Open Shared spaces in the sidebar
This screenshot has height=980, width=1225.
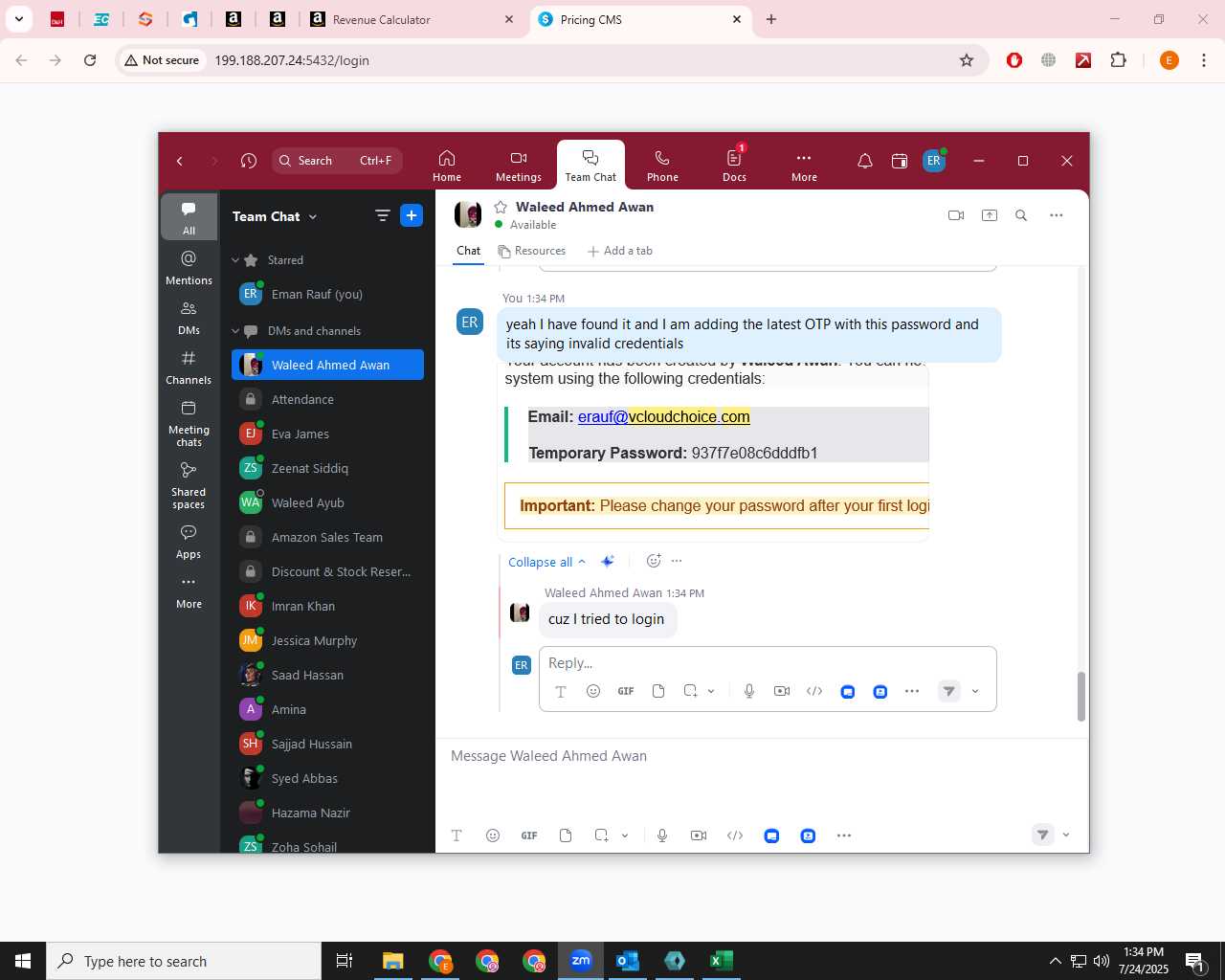pos(189,484)
